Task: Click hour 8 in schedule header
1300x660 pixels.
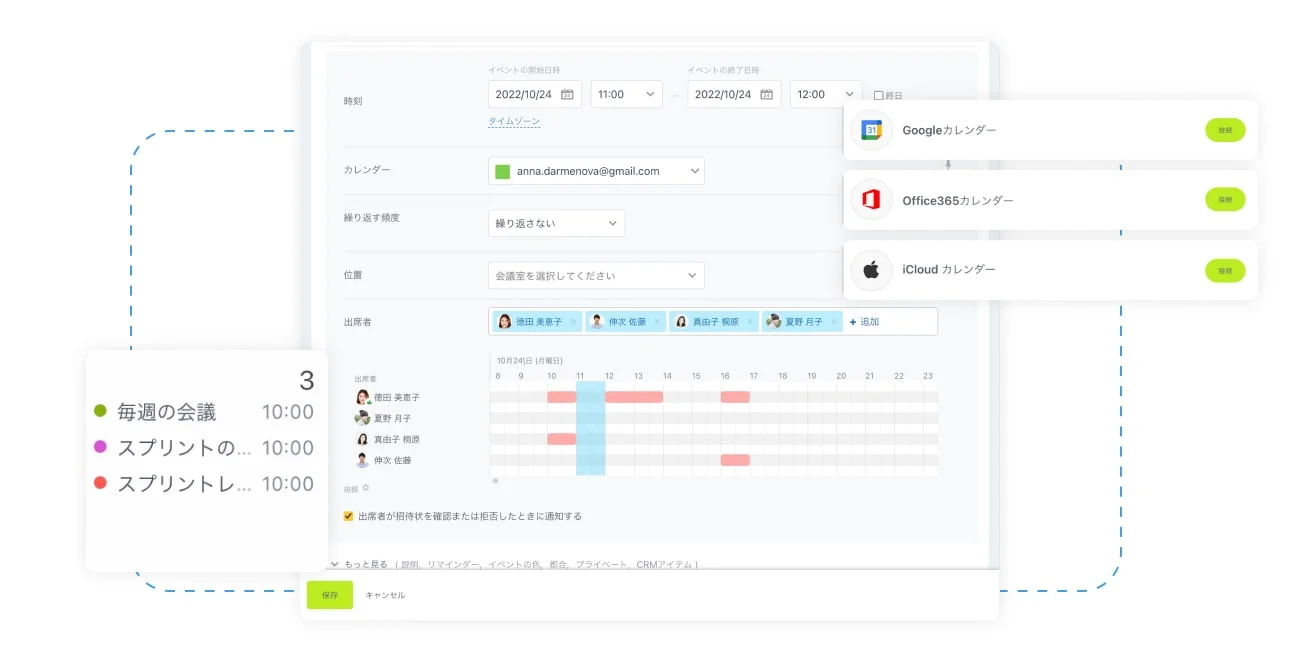Action: (497, 376)
